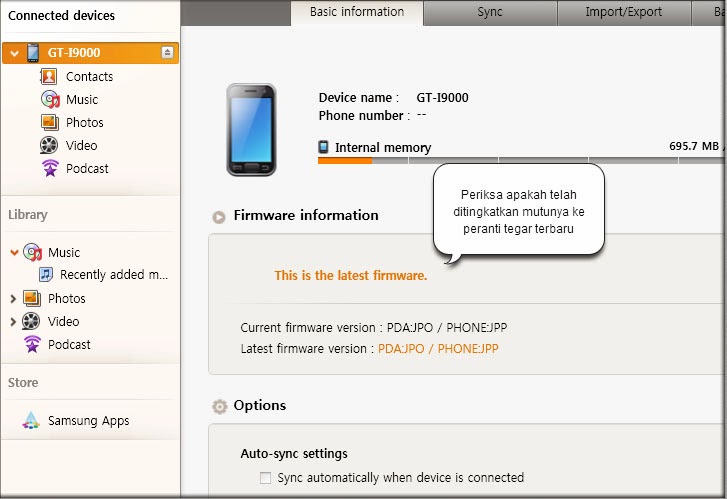Switch to the Sync tab
The height and width of the screenshot is (499, 727).
coord(490,13)
